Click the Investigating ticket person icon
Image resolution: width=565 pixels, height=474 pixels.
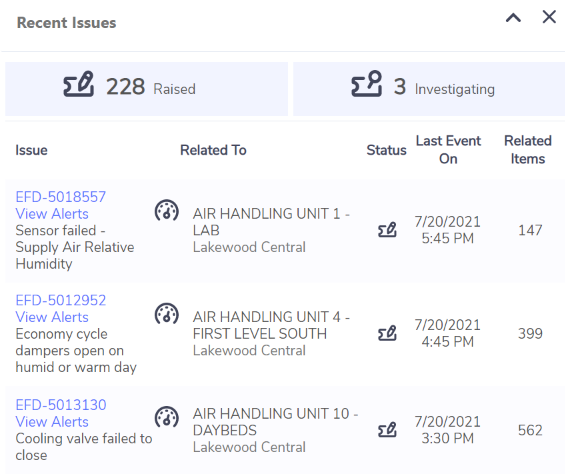[366, 84]
